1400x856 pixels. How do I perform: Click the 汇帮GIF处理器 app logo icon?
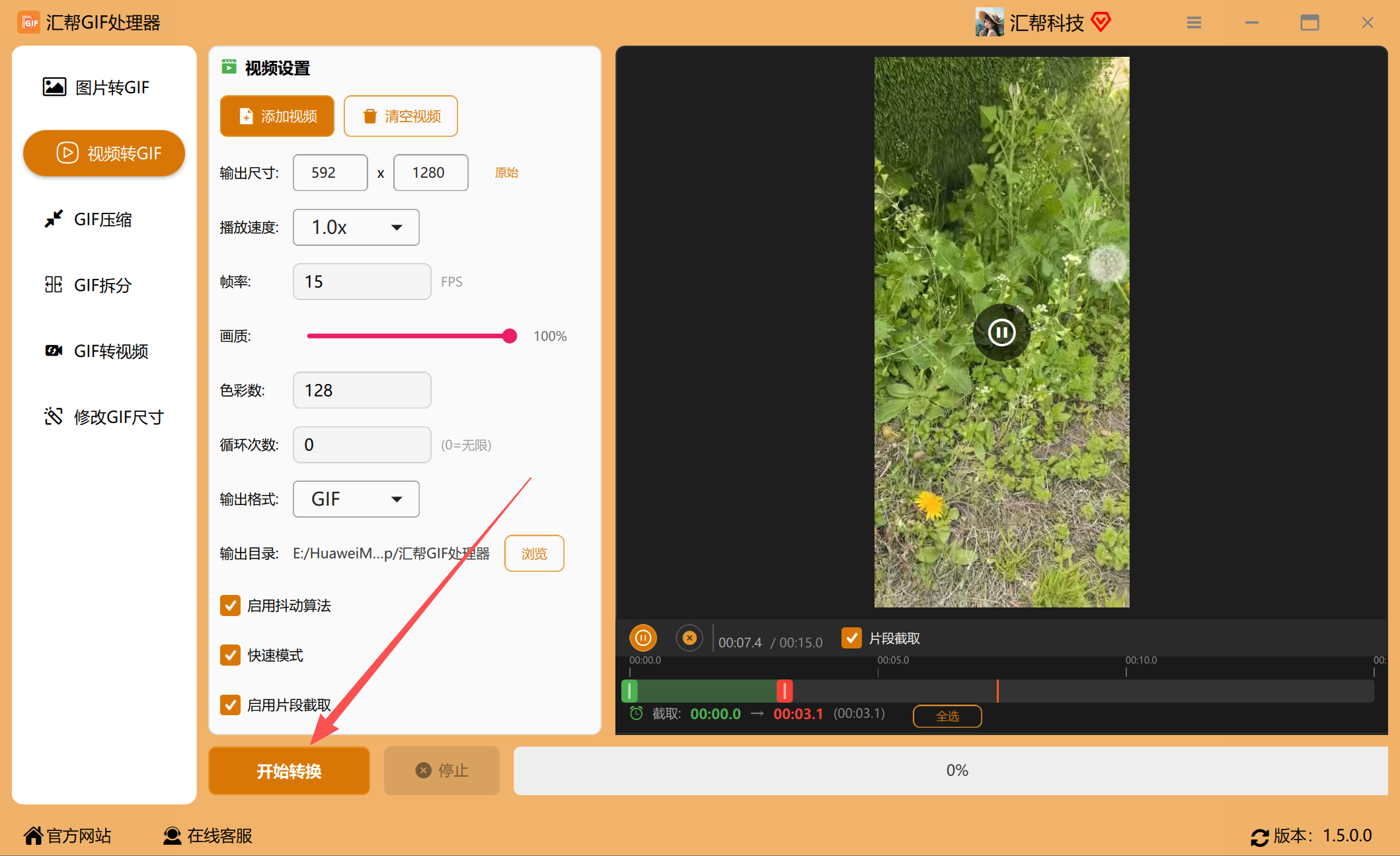click(29, 22)
